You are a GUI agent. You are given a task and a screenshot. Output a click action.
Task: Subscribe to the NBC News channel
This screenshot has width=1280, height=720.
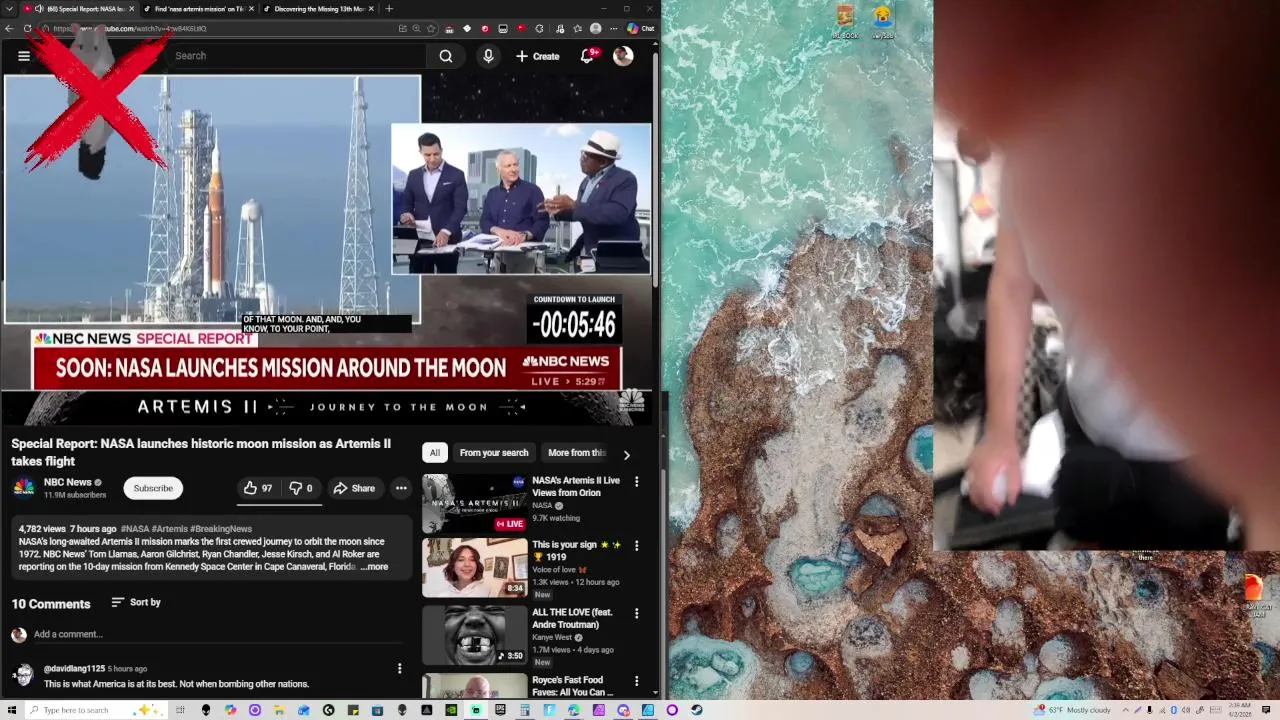[153, 488]
